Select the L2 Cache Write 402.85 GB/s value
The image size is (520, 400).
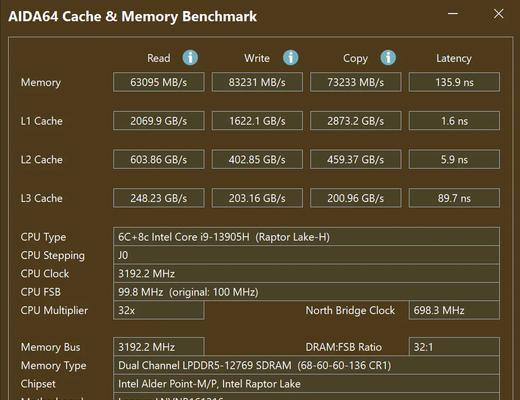click(x=257, y=159)
